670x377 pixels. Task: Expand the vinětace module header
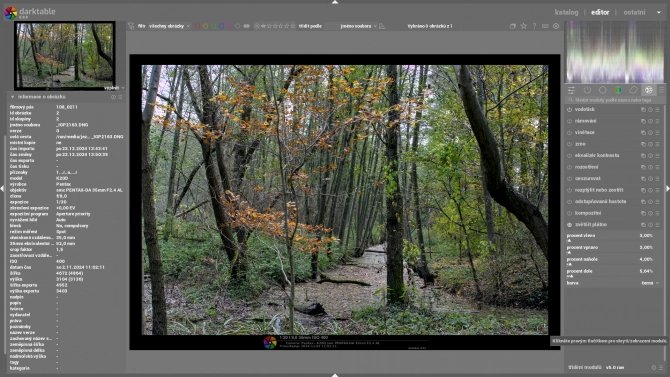pyautogui.click(x=585, y=133)
